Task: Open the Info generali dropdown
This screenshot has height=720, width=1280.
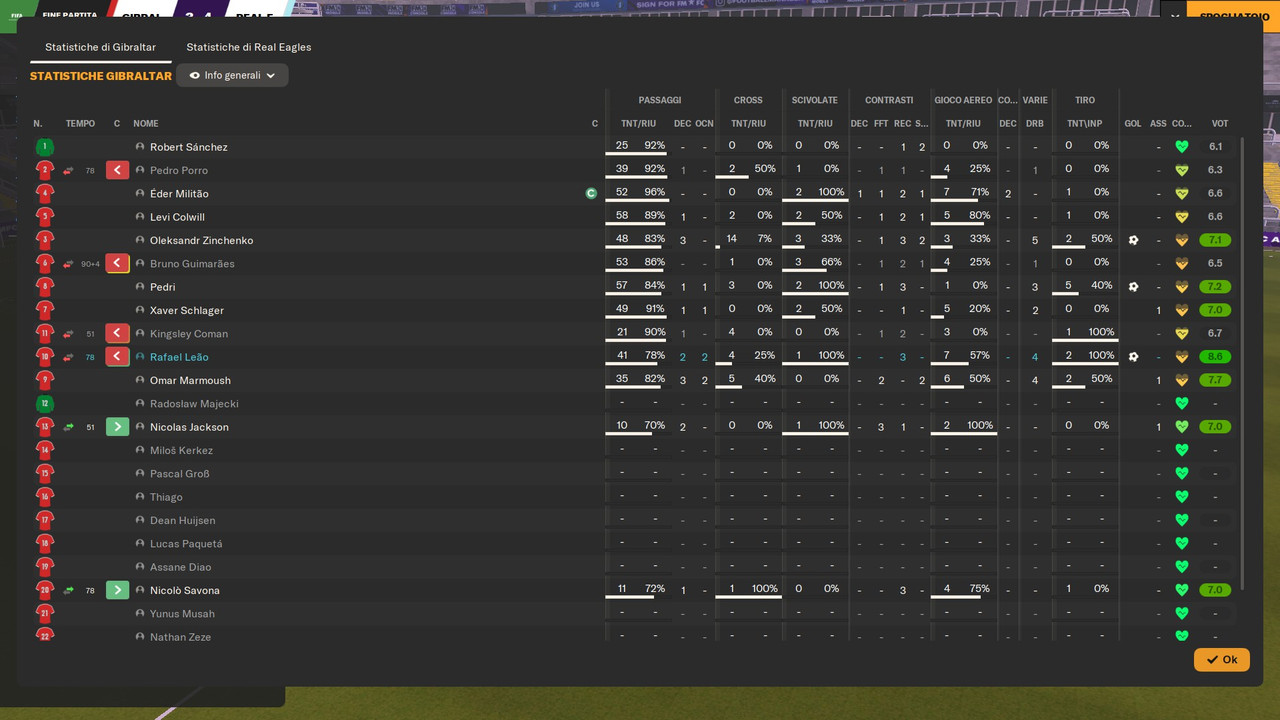Action: [232, 75]
